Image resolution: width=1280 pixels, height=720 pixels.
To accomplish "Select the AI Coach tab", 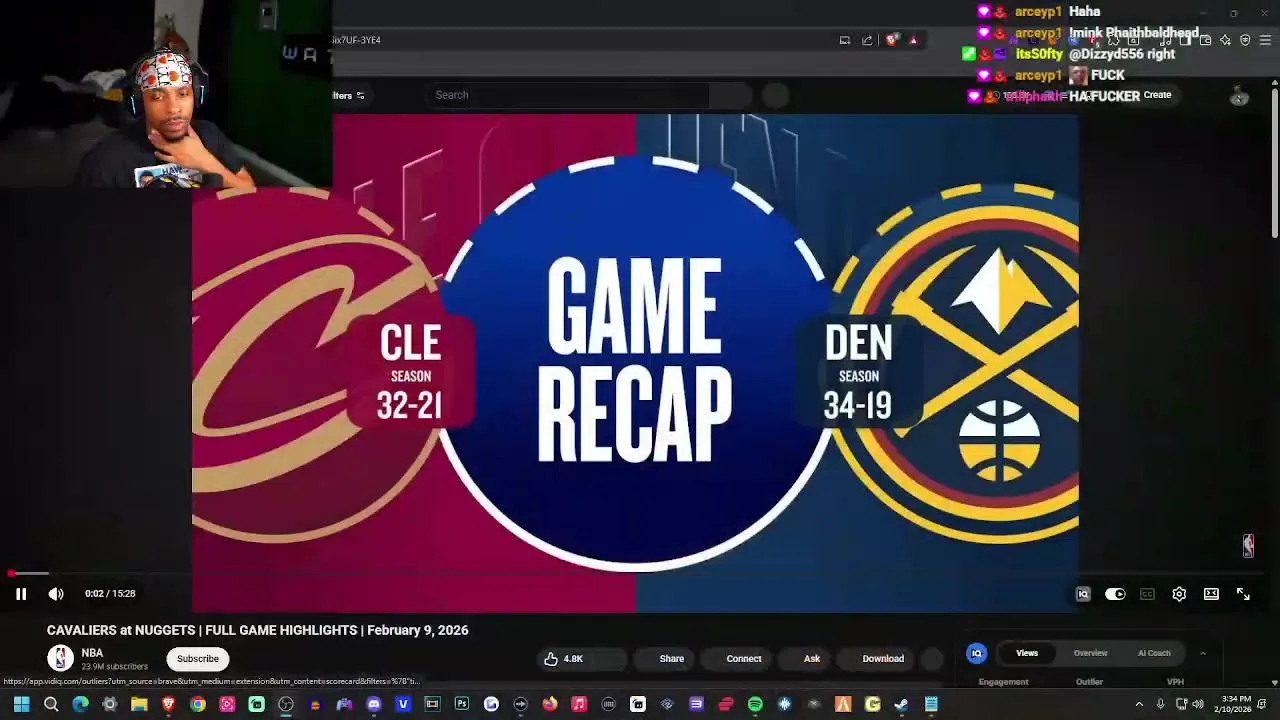I will click(x=1154, y=653).
